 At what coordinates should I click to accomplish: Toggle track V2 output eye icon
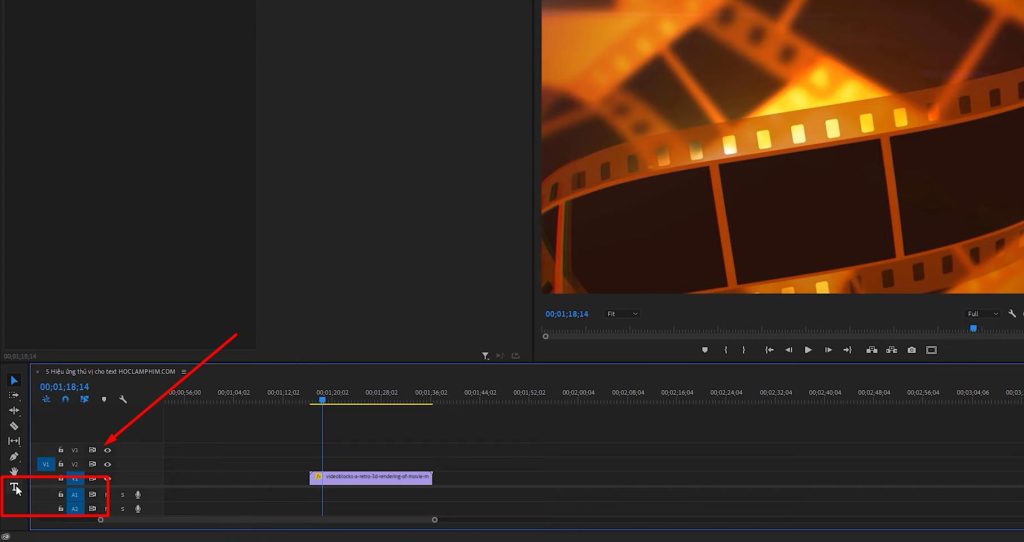(x=107, y=464)
